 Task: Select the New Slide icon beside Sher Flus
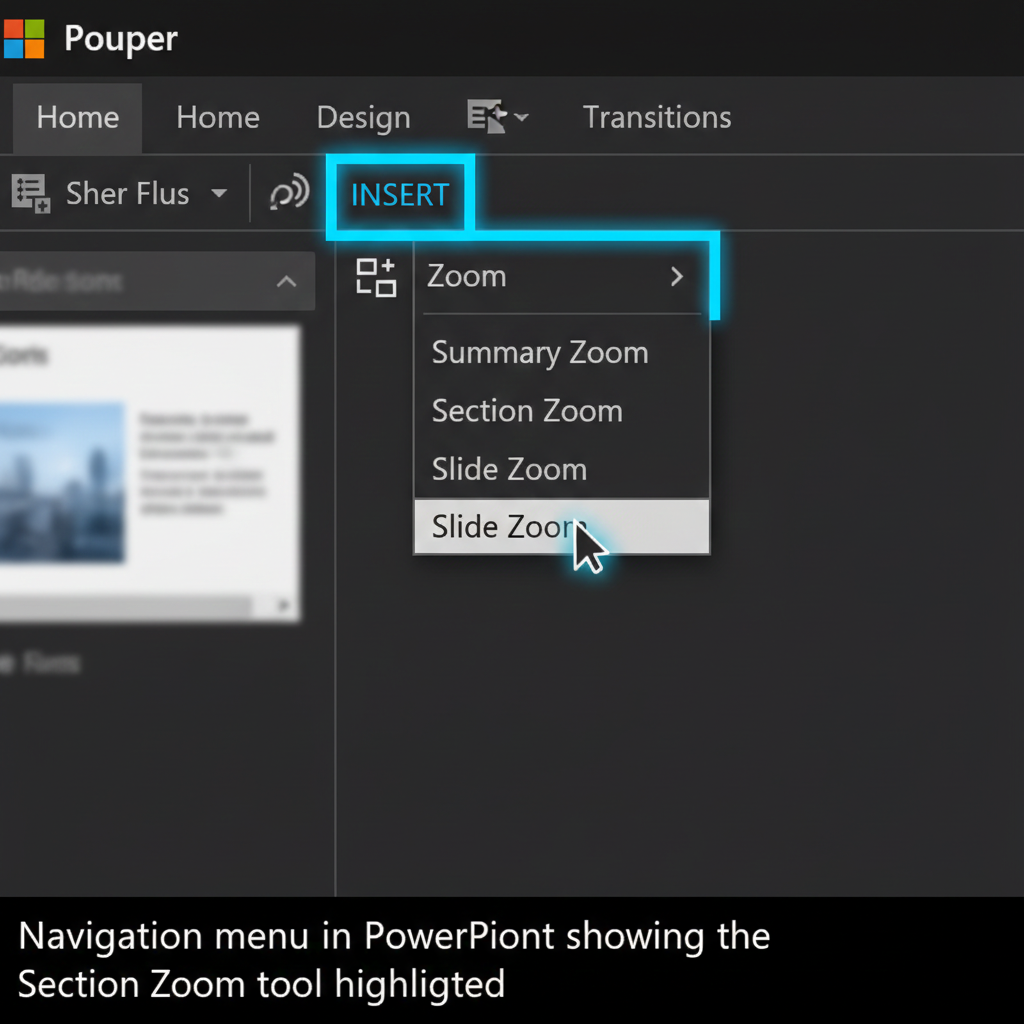30,193
